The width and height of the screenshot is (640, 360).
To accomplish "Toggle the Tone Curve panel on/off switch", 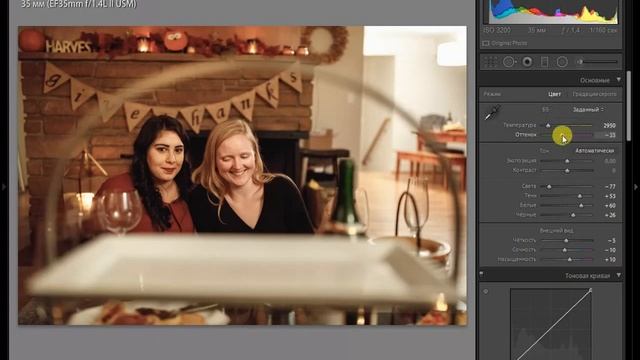I will pos(481,274).
